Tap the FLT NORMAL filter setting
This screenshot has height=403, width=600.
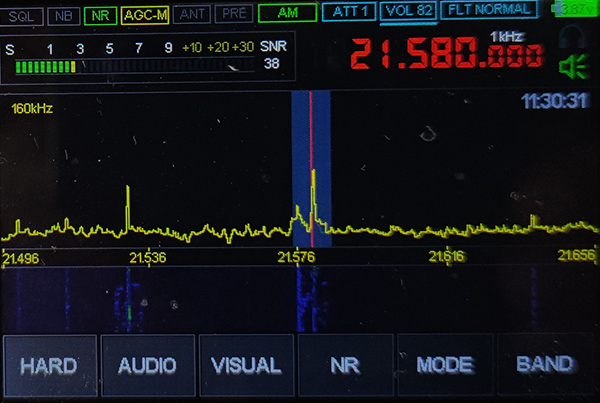(x=489, y=10)
